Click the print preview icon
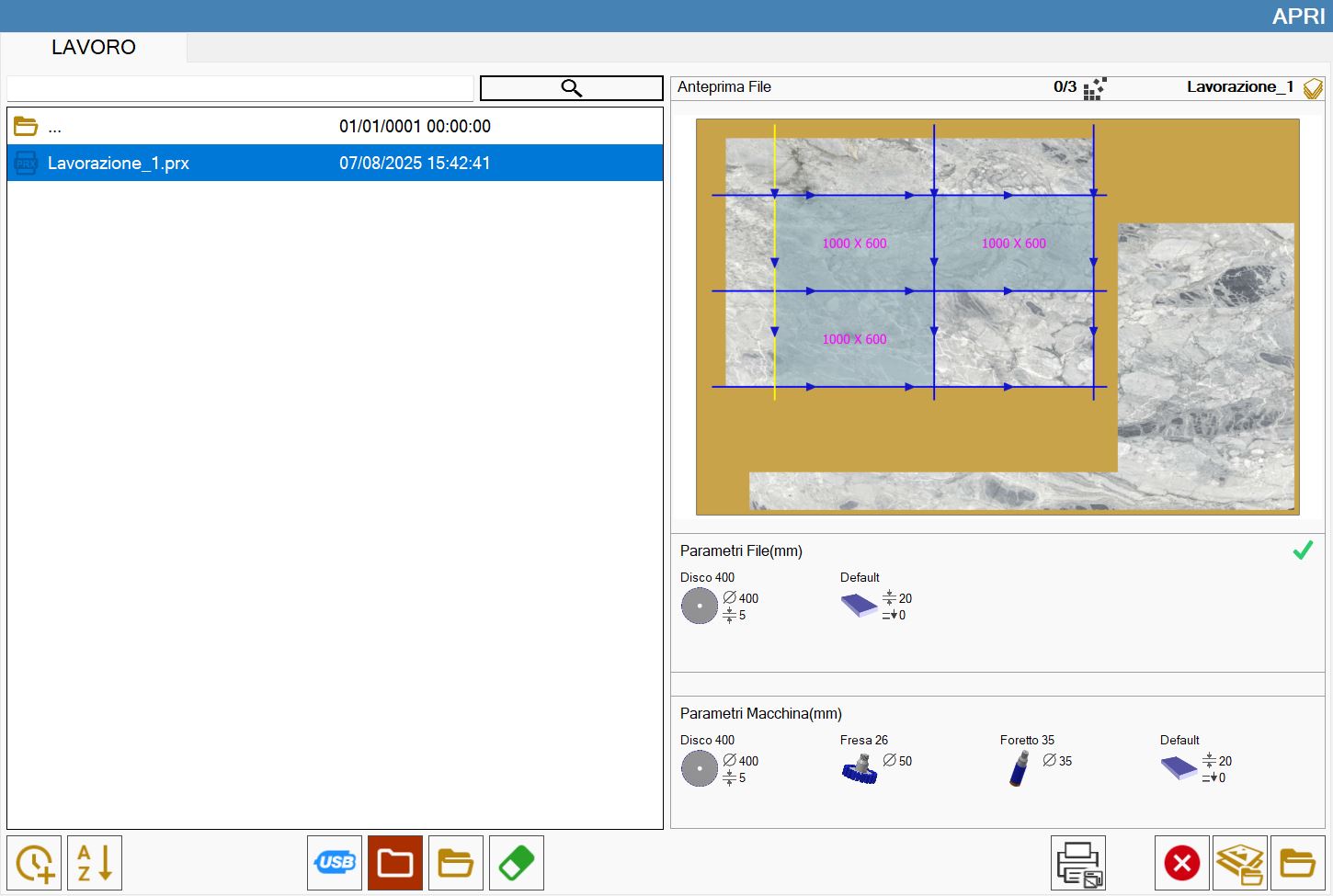 tap(1078, 863)
